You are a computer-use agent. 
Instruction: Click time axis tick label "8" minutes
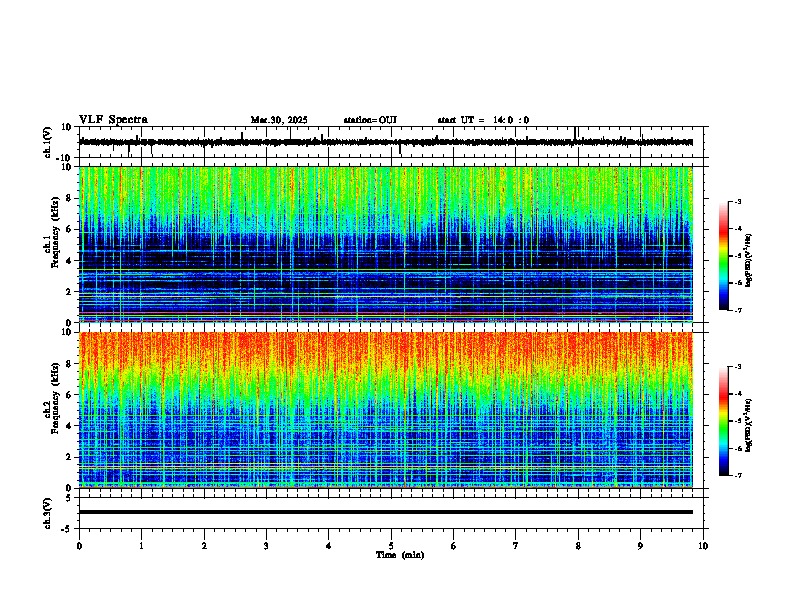tap(578, 546)
